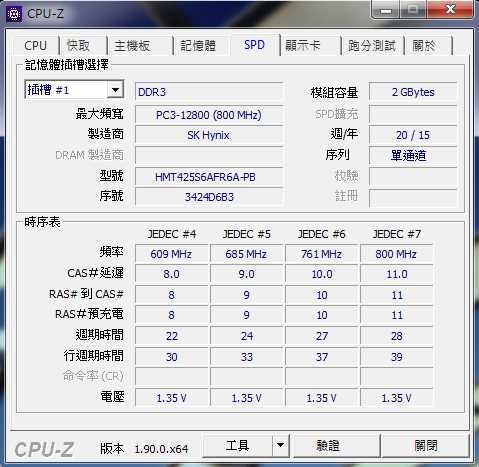
Task: Click the 關閉 button
Action: pos(425,446)
